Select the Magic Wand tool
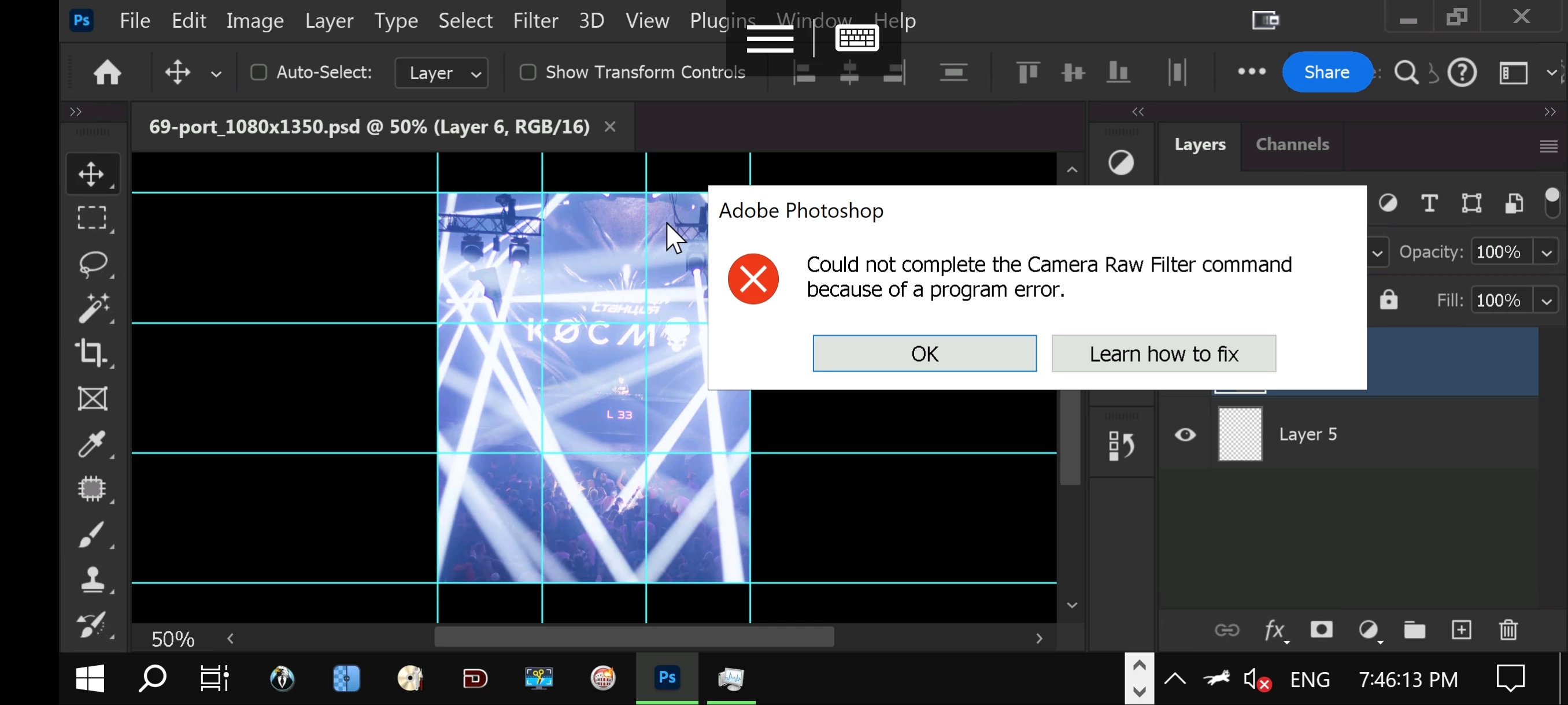This screenshot has width=1568, height=705. [x=93, y=308]
